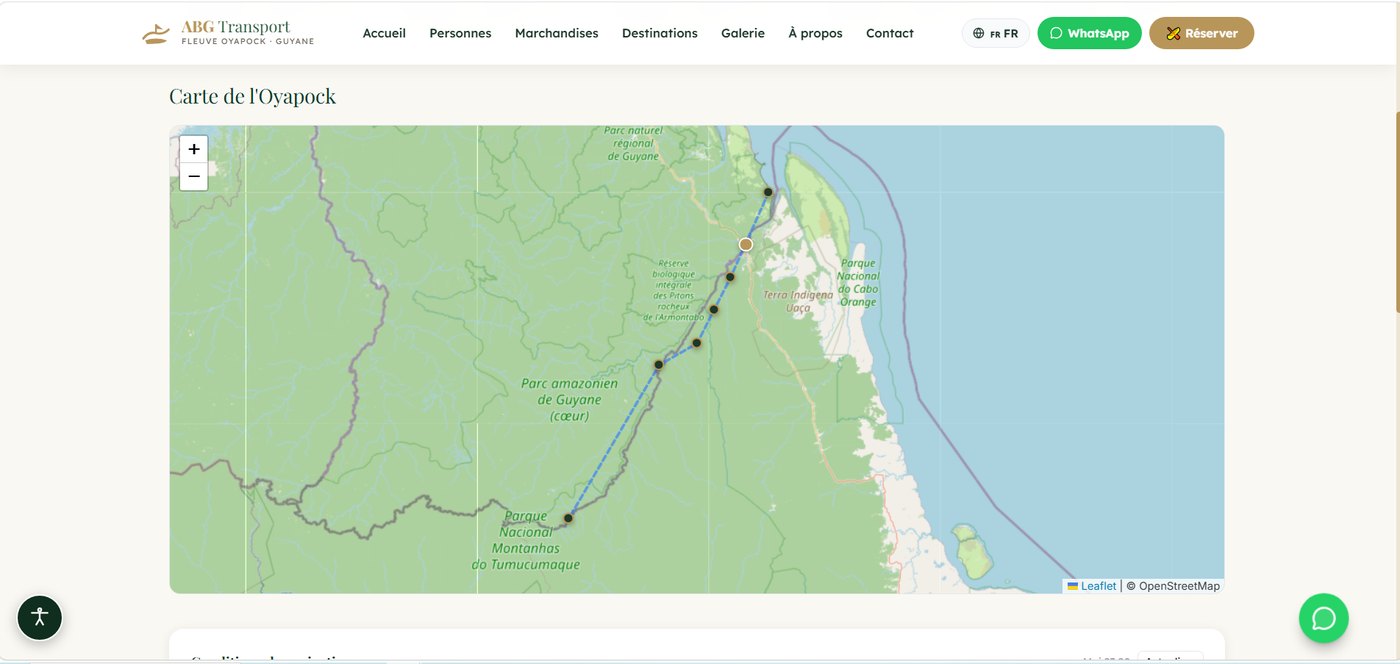
Task: Select the southernmost marker near Parque Nacional Montanhas
Action: [568, 518]
